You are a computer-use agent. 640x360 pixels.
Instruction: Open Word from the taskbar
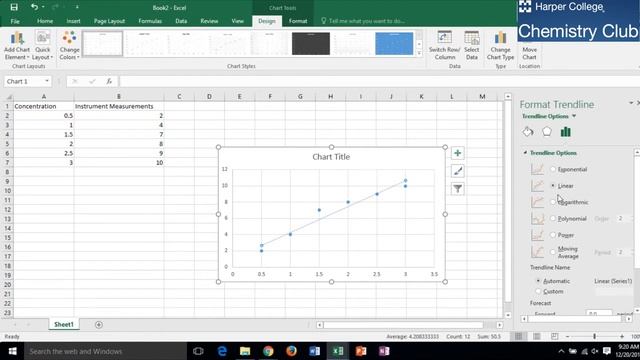coord(314,351)
